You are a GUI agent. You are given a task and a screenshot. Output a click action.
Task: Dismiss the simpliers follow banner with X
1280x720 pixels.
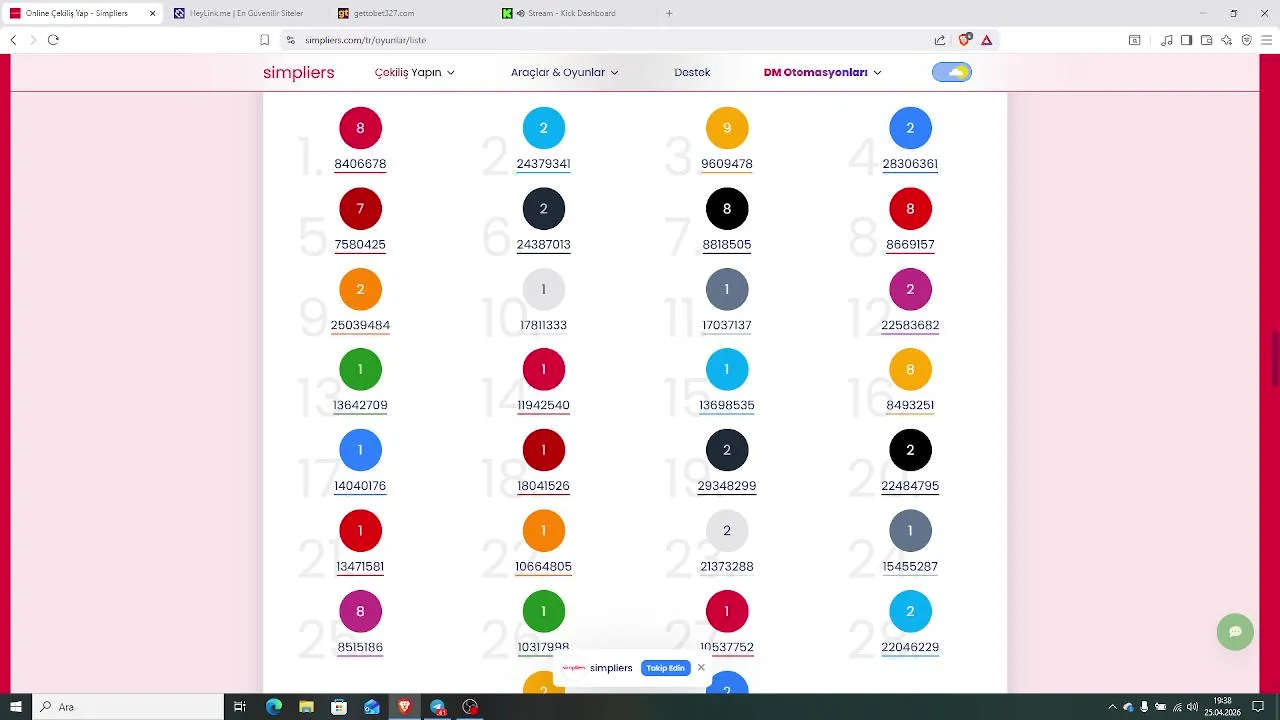coord(701,667)
